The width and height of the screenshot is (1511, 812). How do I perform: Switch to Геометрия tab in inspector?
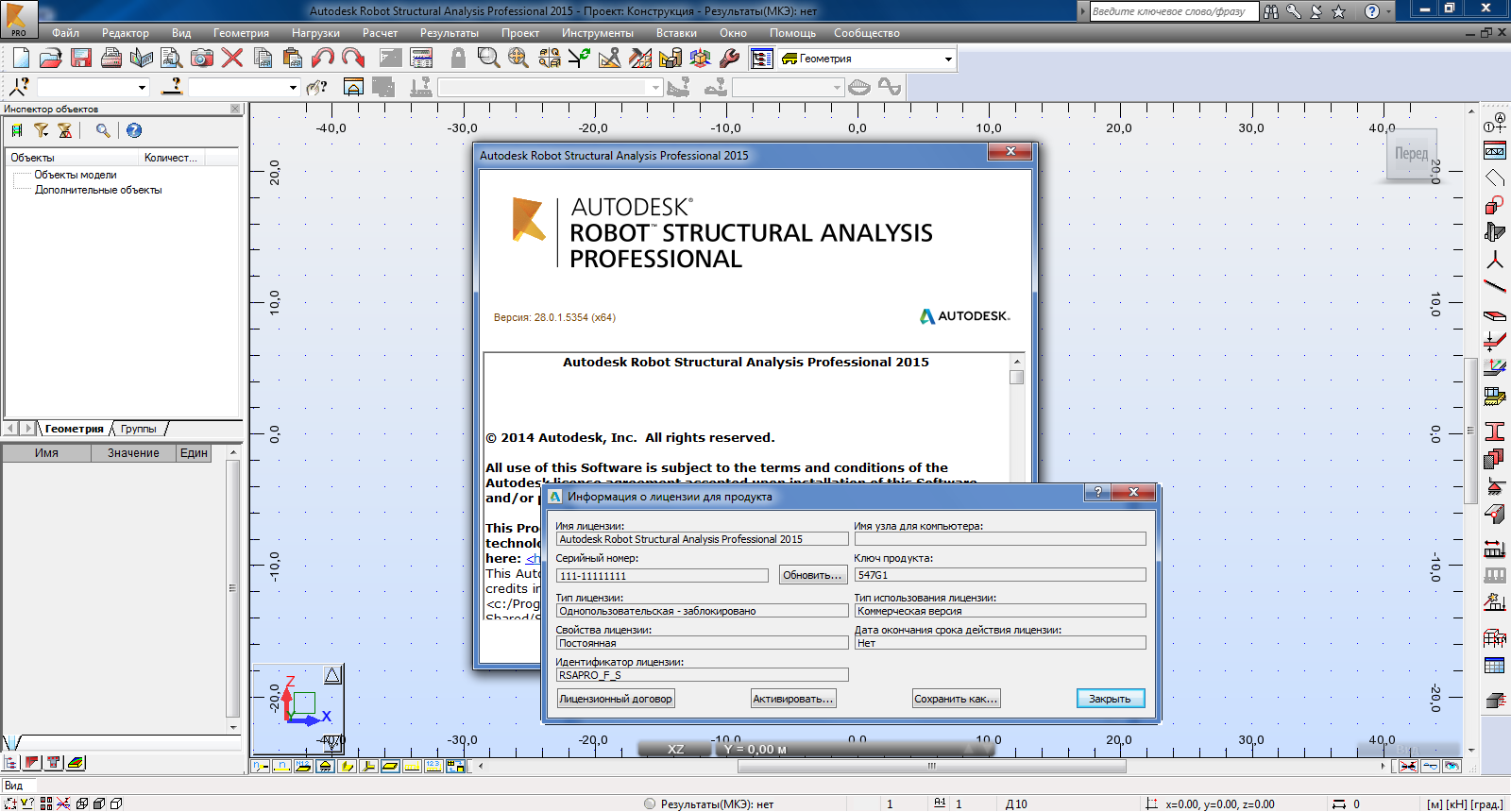75,429
